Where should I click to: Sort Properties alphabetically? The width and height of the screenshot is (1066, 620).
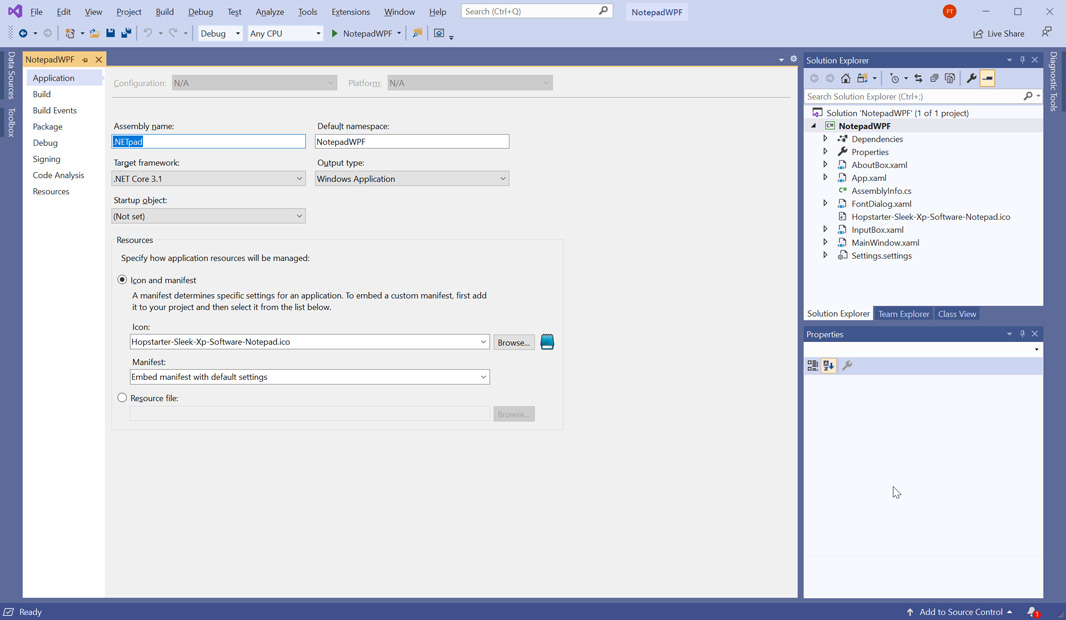829,366
